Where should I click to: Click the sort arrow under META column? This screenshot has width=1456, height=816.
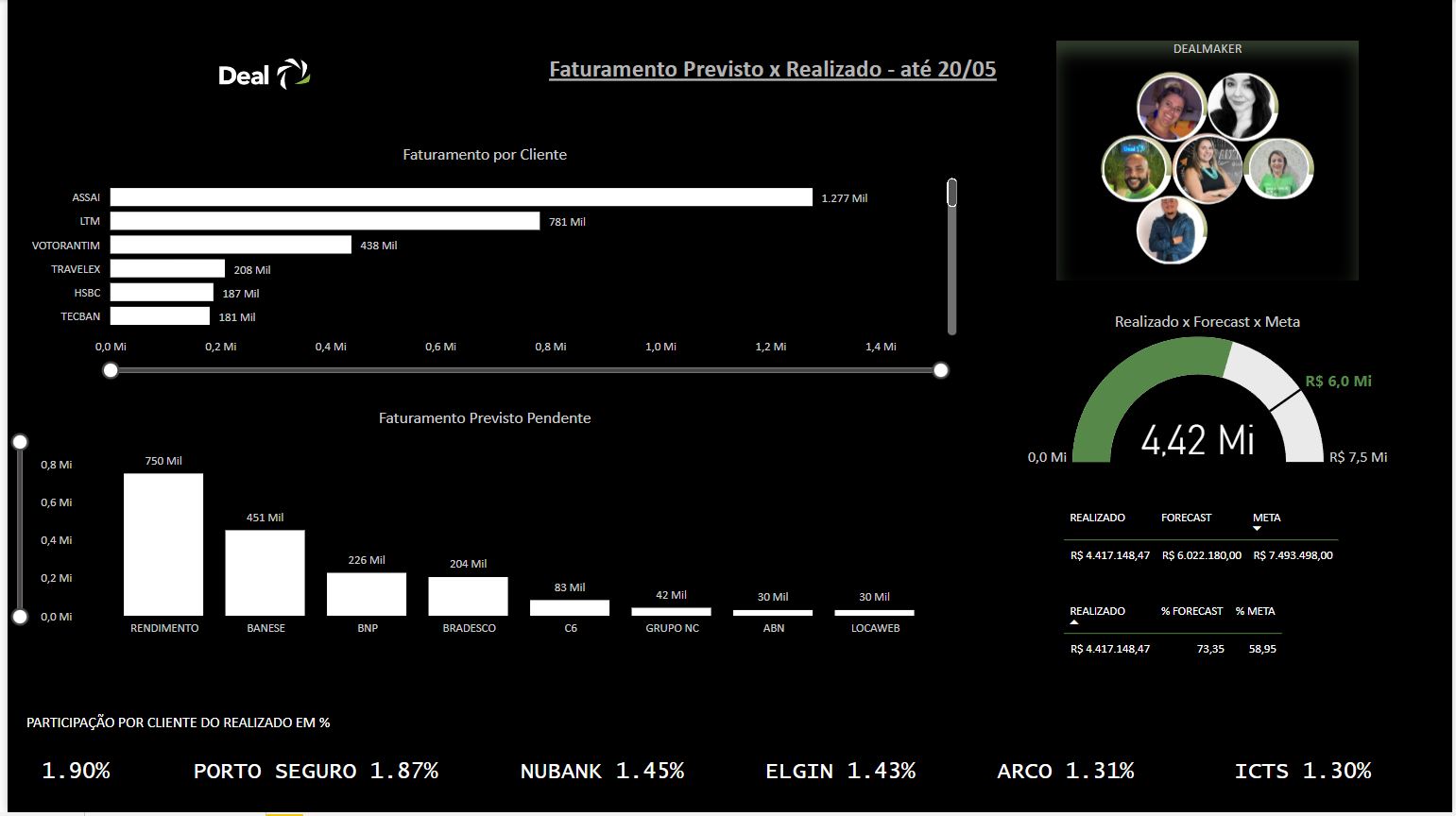click(x=1257, y=529)
